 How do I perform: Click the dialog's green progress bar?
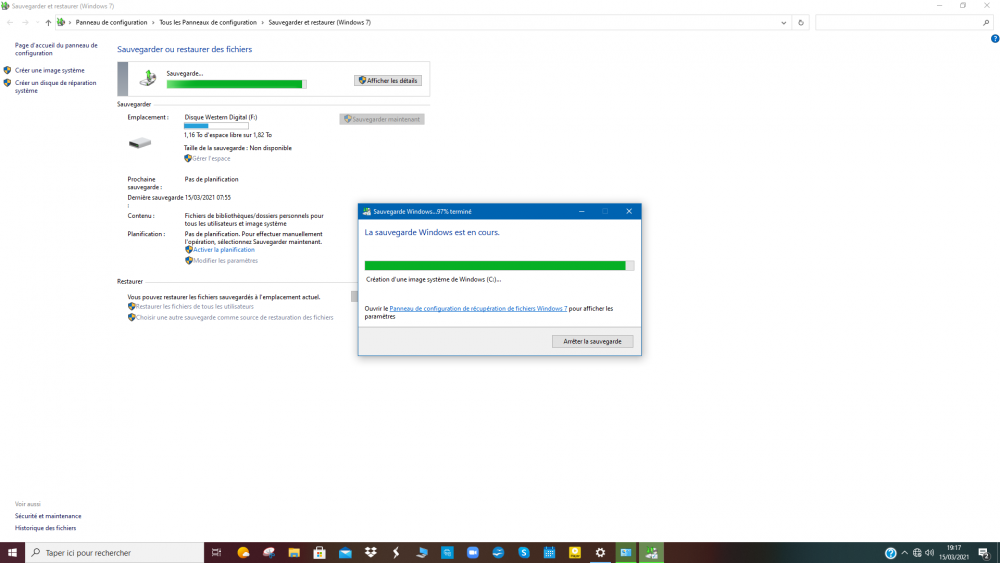tap(499, 265)
